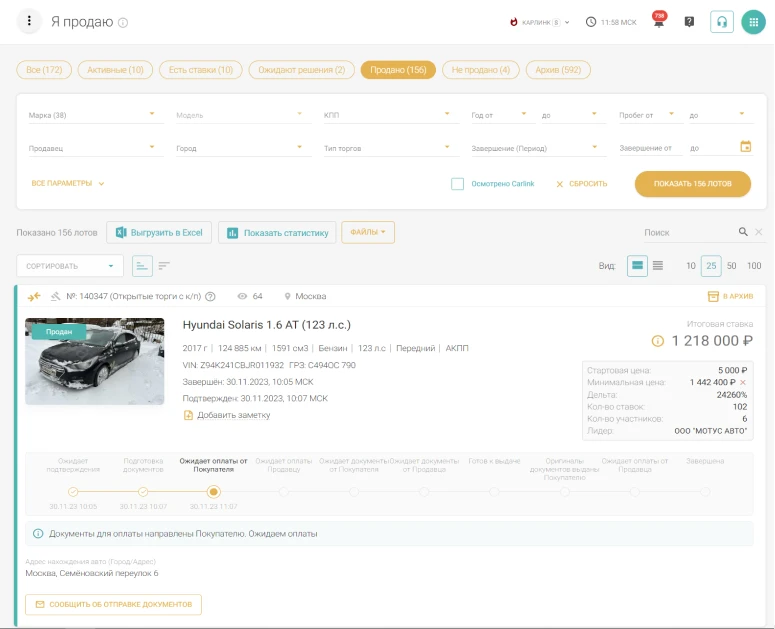Select 50 items per page
Screen dimensions: 775x629
[732, 266]
